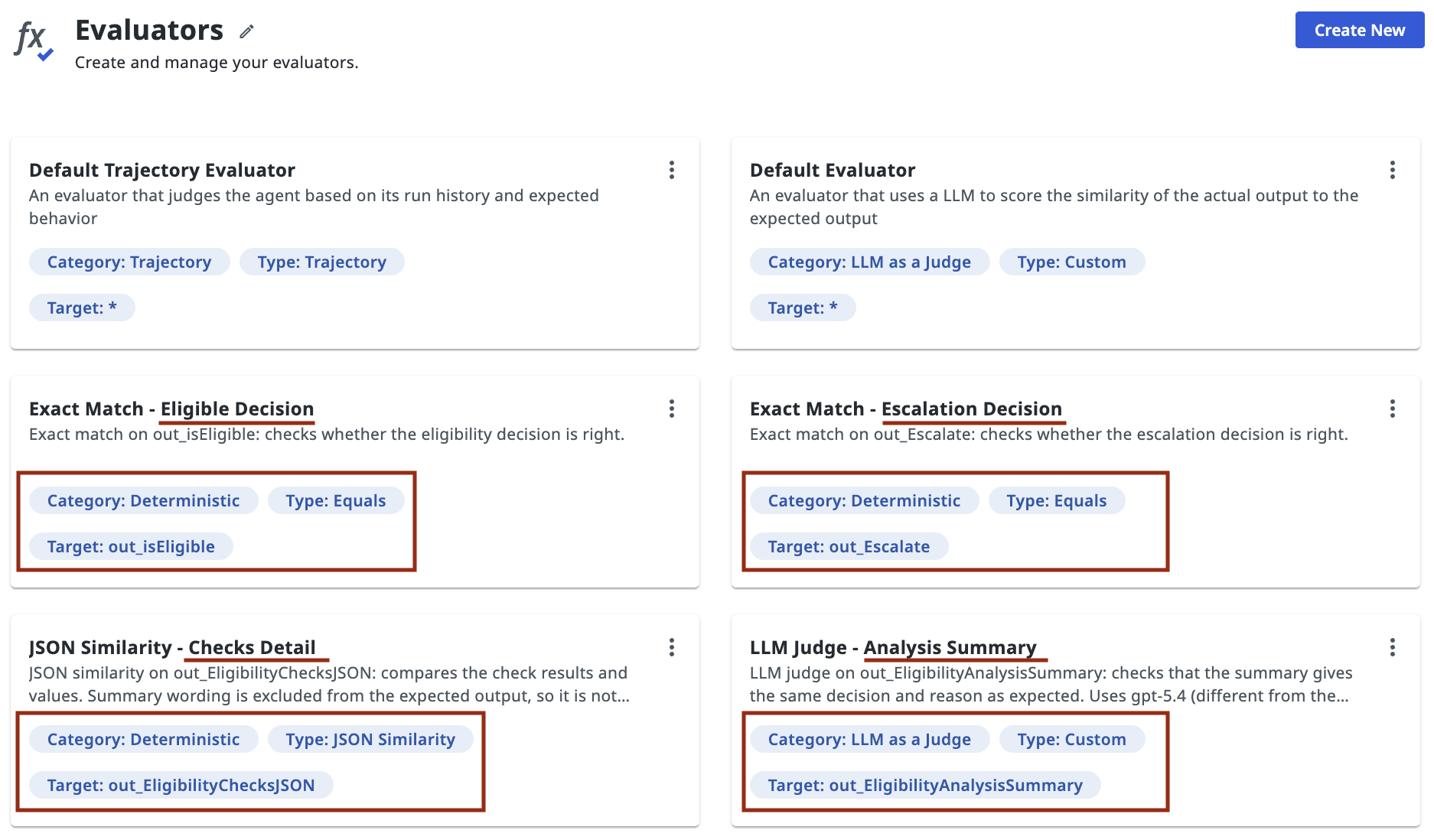Viewport: 1434px width, 840px height.
Task: Open the LLM Judge - Analysis Summary title
Action: click(893, 647)
